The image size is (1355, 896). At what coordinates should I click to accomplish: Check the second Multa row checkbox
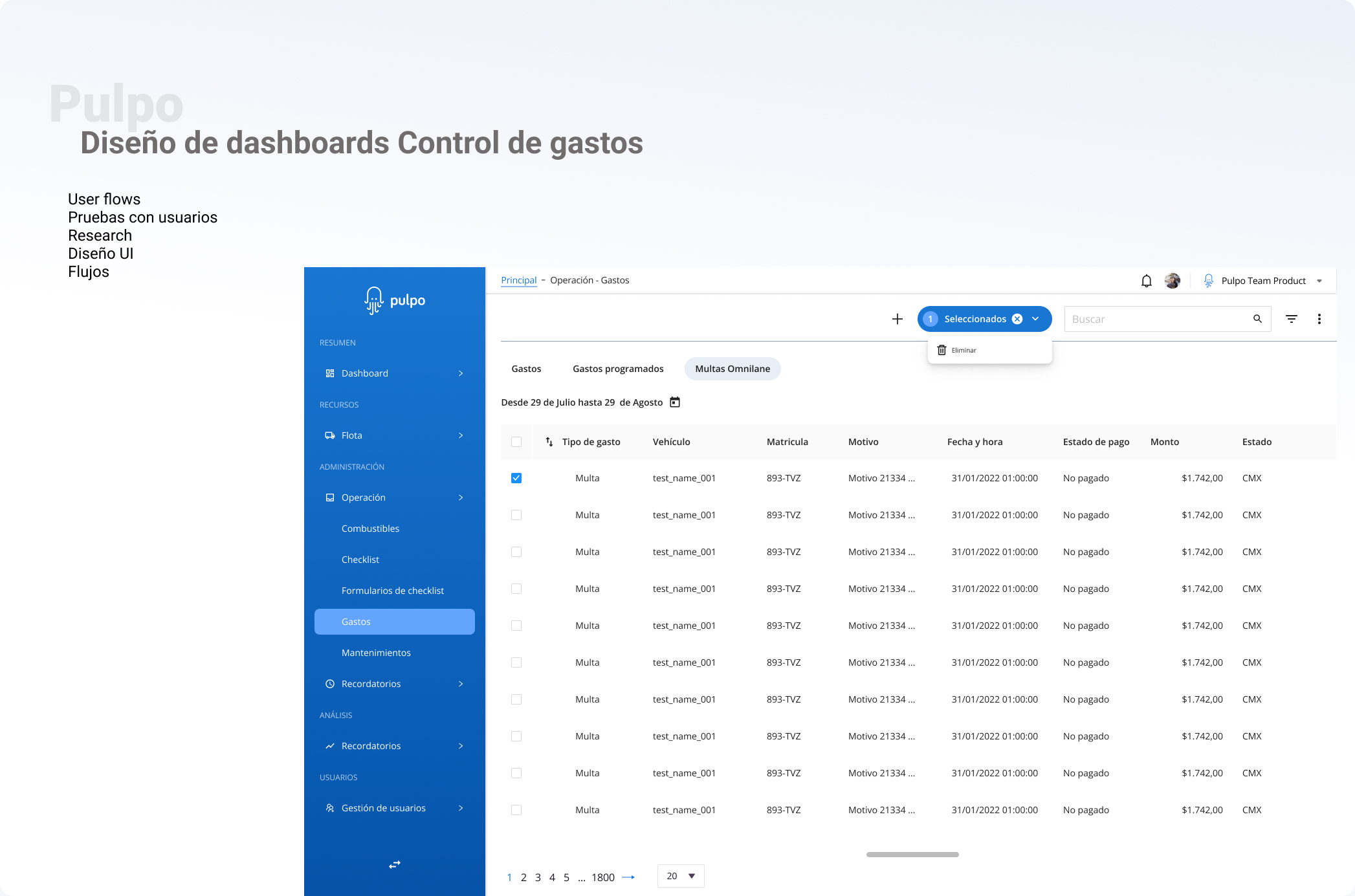(x=516, y=515)
